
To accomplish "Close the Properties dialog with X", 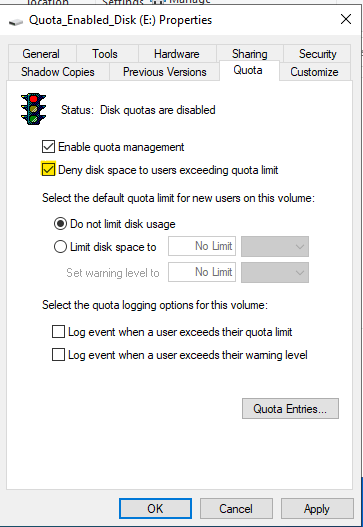I will coord(346,19).
